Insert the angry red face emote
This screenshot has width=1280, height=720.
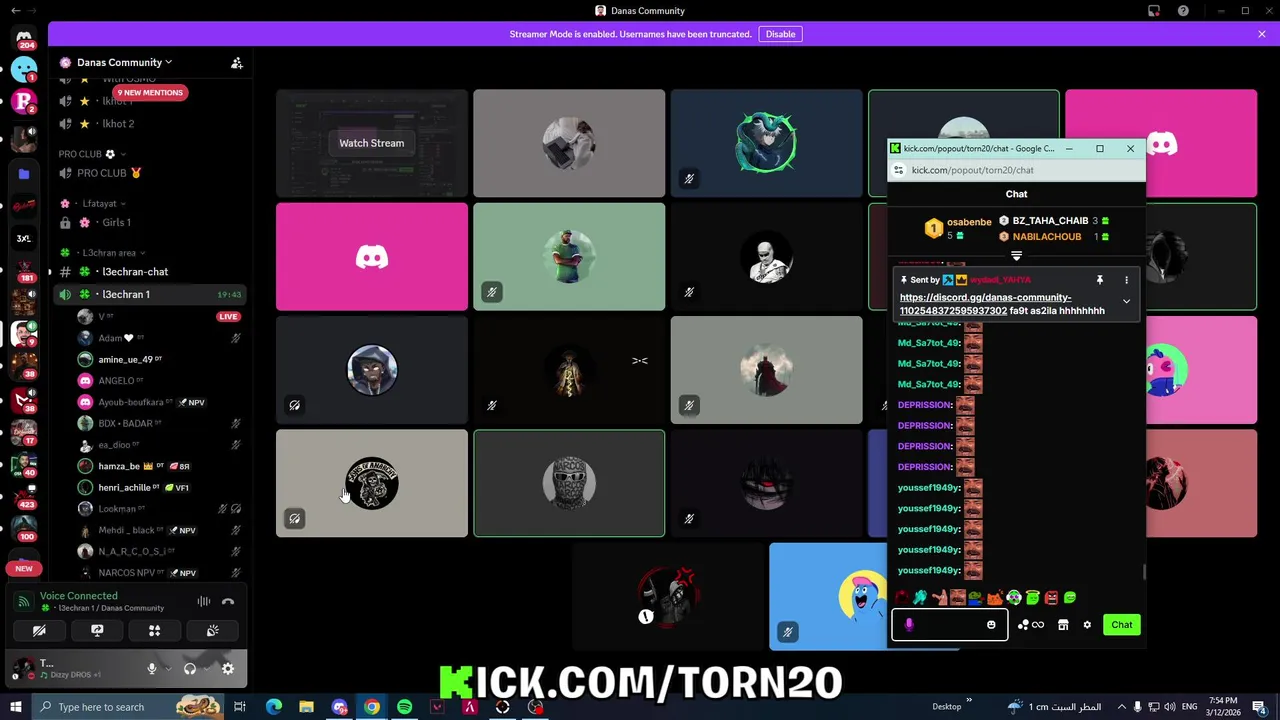pyautogui.click(x=1051, y=598)
